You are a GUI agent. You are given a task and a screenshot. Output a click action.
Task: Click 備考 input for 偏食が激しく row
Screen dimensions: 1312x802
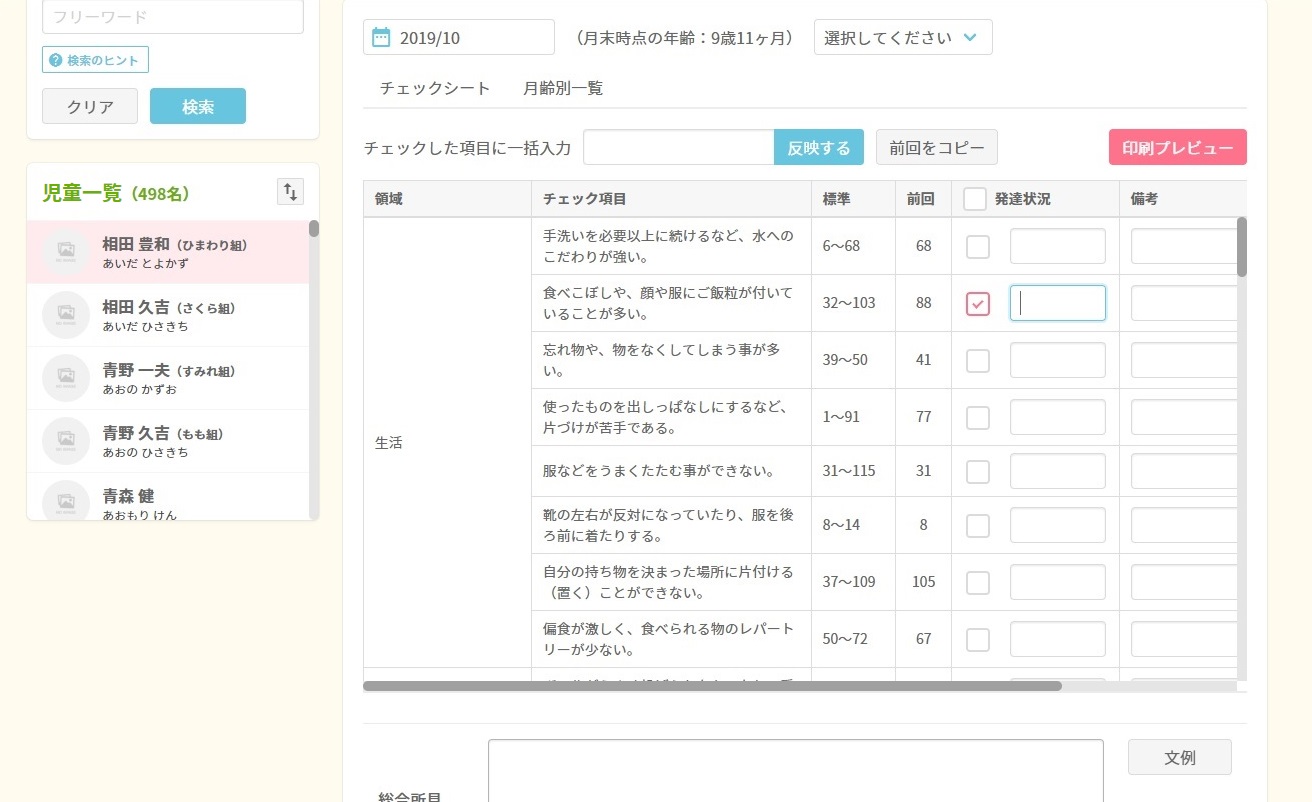1184,639
